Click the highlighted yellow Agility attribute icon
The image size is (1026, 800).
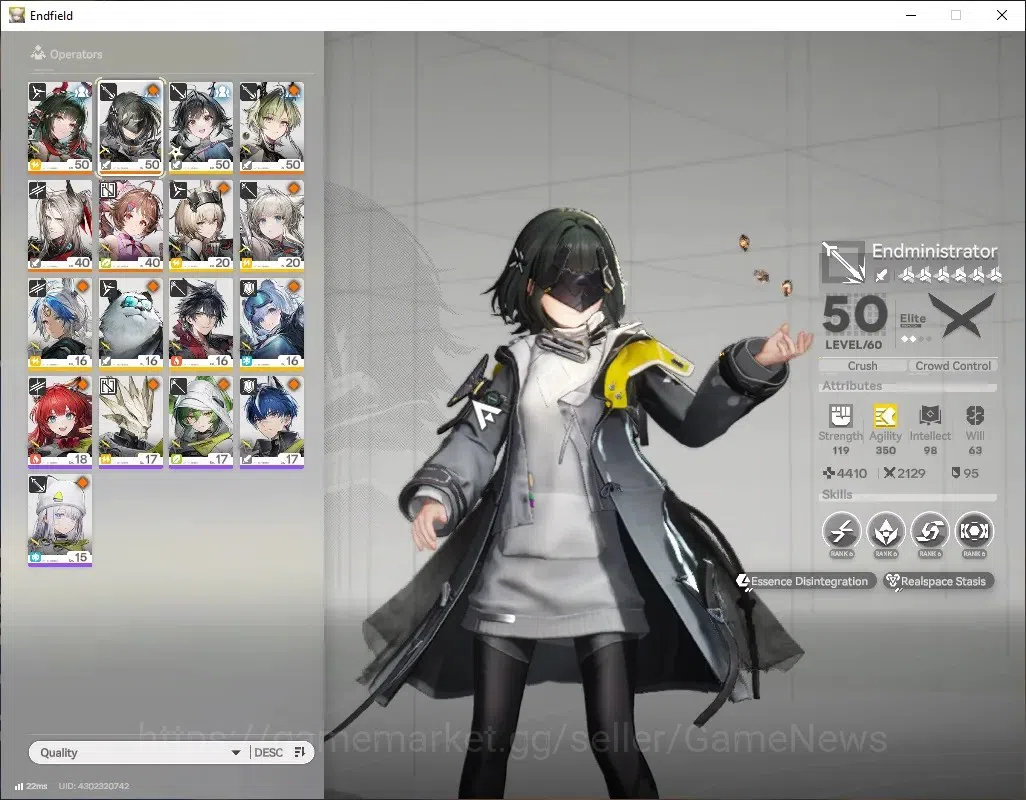click(x=885, y=415)
